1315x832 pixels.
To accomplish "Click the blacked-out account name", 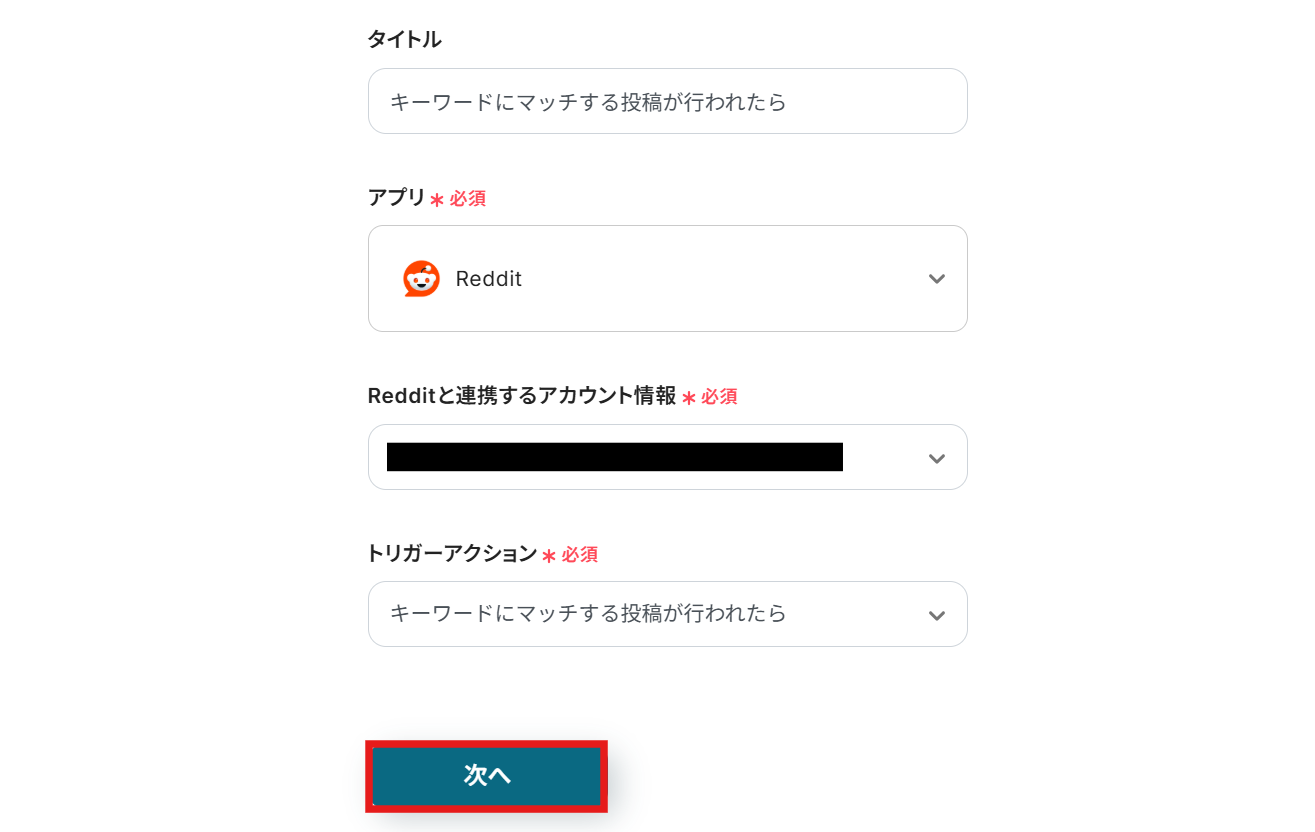I will click(614, 457).
